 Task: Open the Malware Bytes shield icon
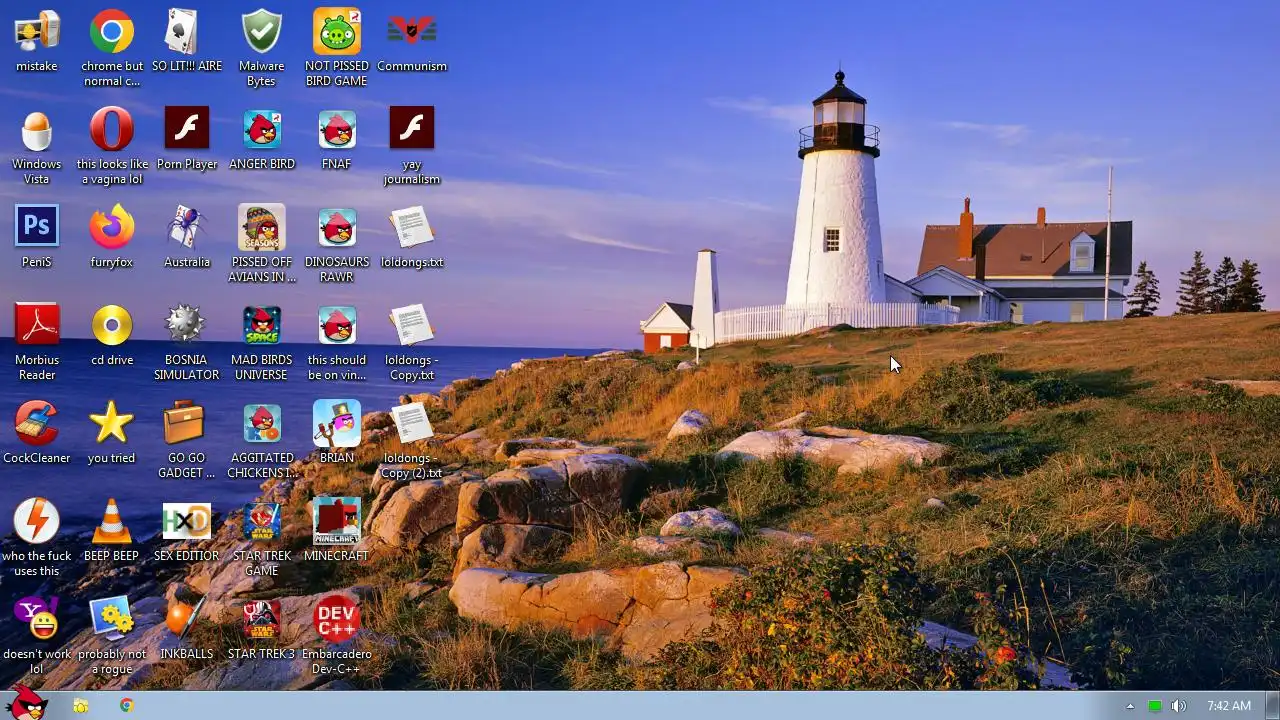pos(262,32)
